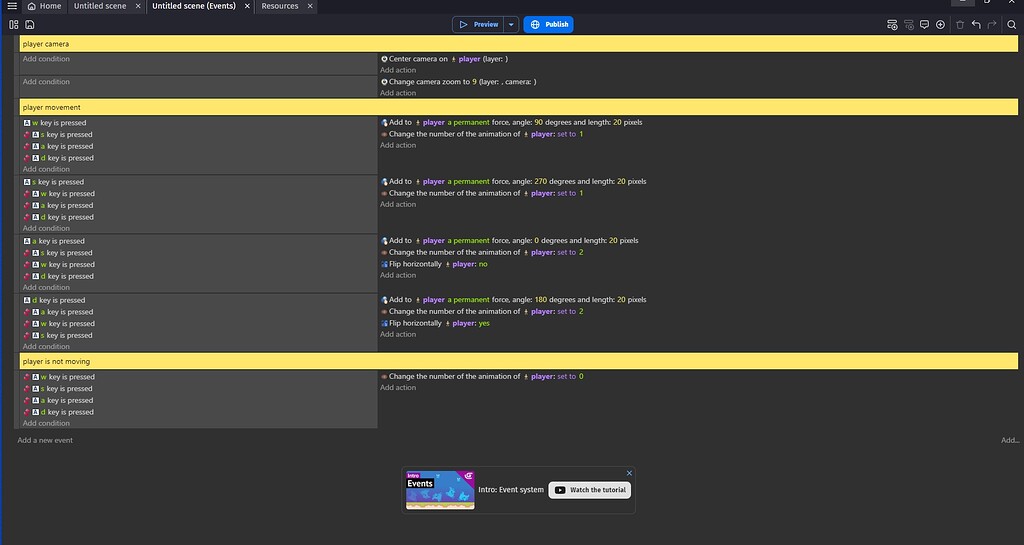Close the Resources tab with its X
Image resolution: width=1024 pixels, height=545 pixels.
tap(310, 6)
